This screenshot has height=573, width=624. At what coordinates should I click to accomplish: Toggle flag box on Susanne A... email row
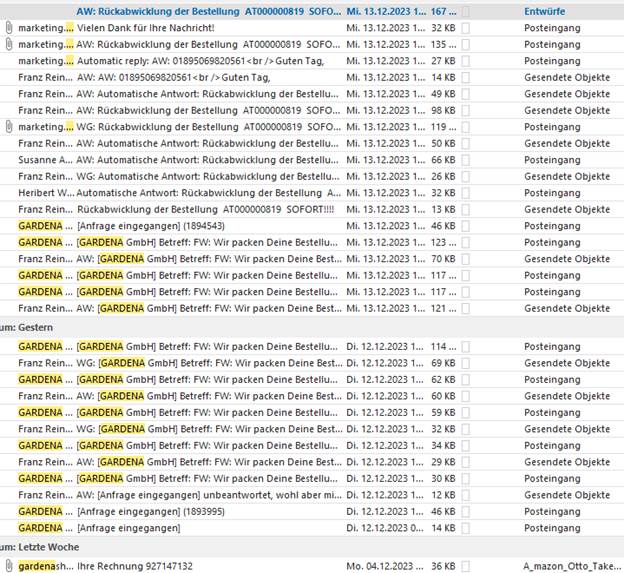click(x=466, y=160)
